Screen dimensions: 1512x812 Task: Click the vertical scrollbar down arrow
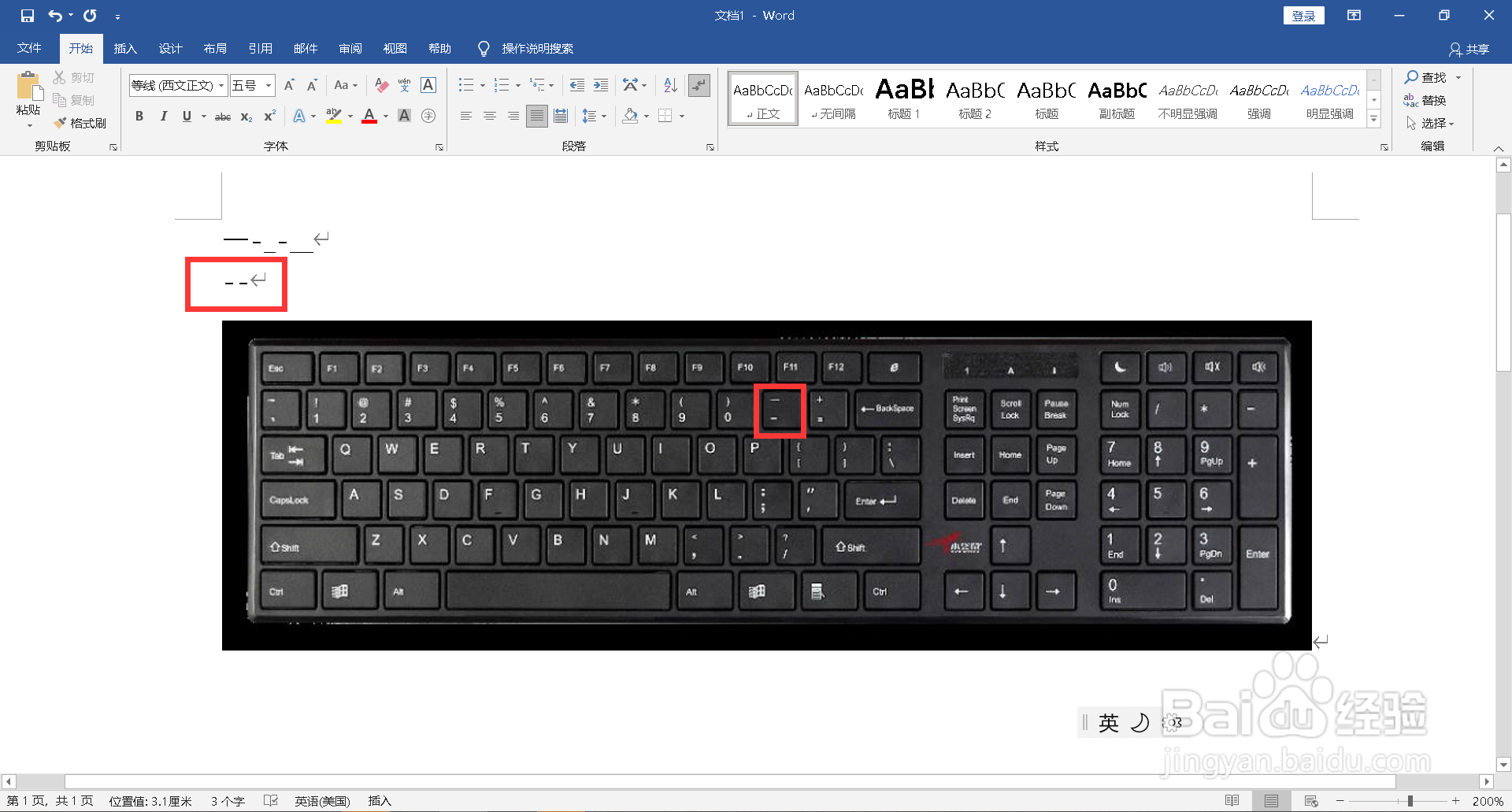1503,764
